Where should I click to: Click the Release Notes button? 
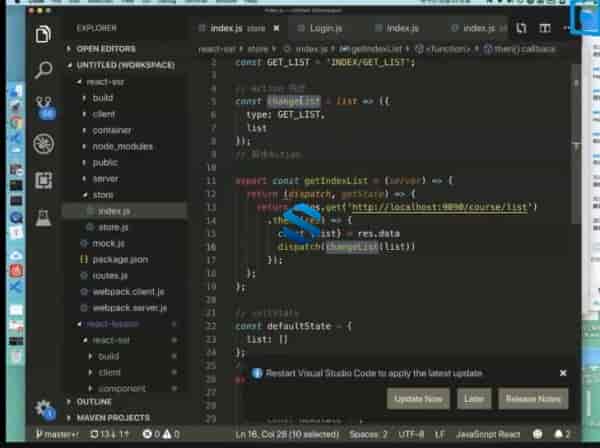coord(533,399)
